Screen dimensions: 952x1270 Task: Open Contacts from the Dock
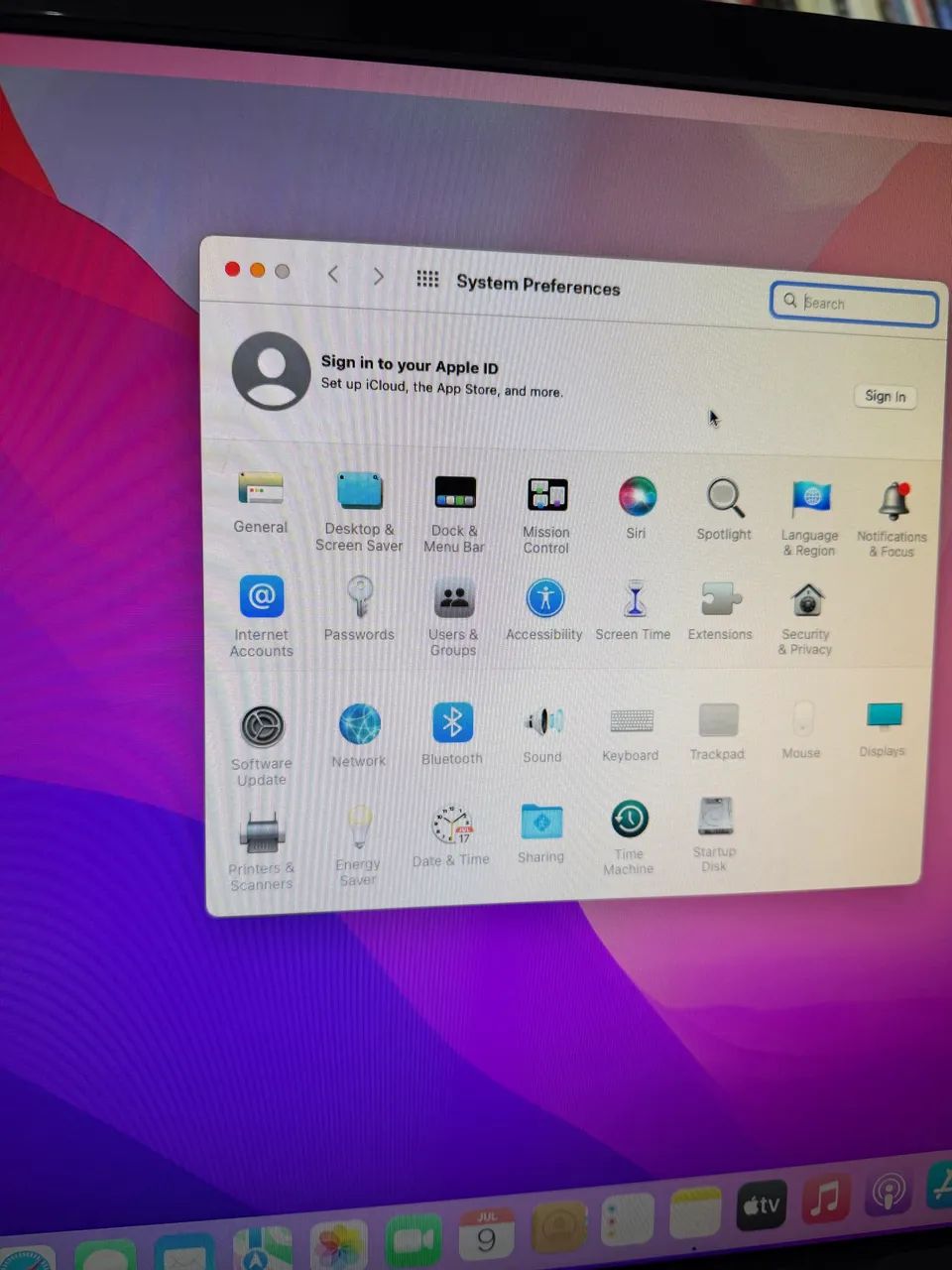558,1227
